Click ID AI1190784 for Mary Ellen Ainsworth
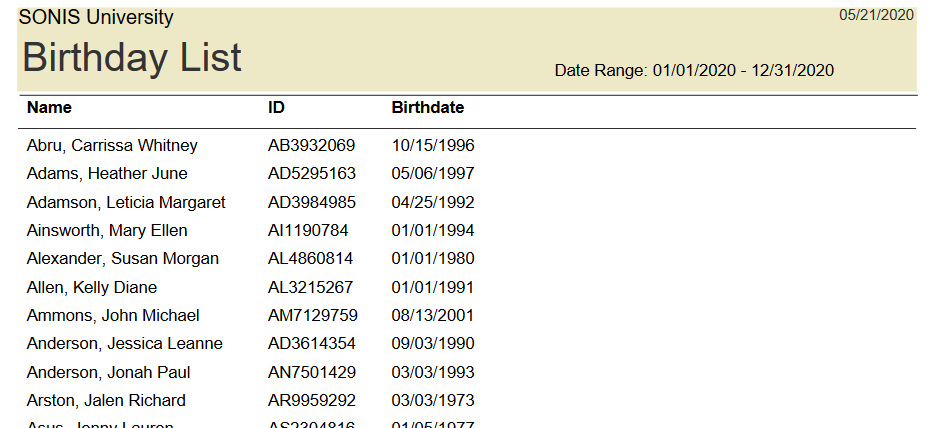Viewport: 937px width, 428px height. click(308, 230)
